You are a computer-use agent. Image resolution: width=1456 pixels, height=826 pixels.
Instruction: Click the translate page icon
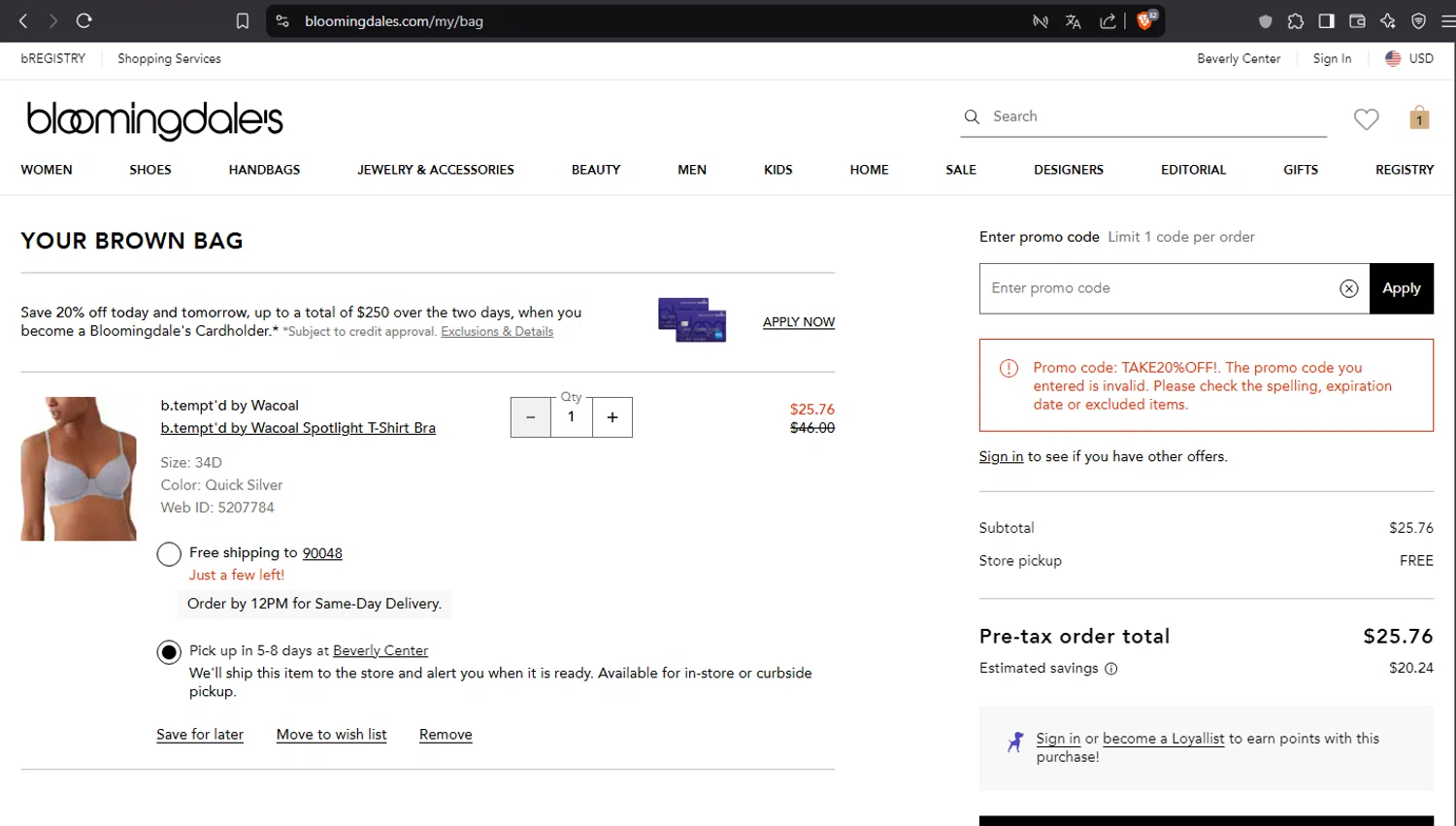coord(1073,21)
